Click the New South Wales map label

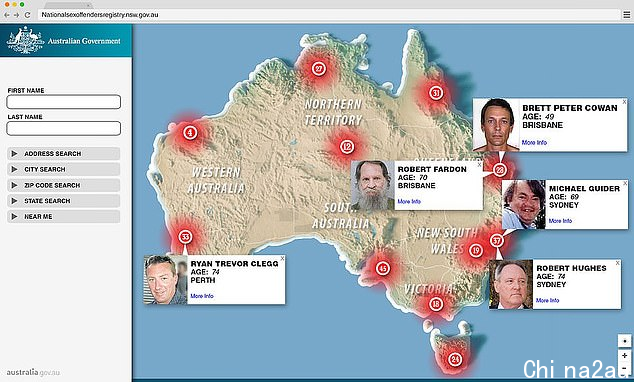click(447, 241)
